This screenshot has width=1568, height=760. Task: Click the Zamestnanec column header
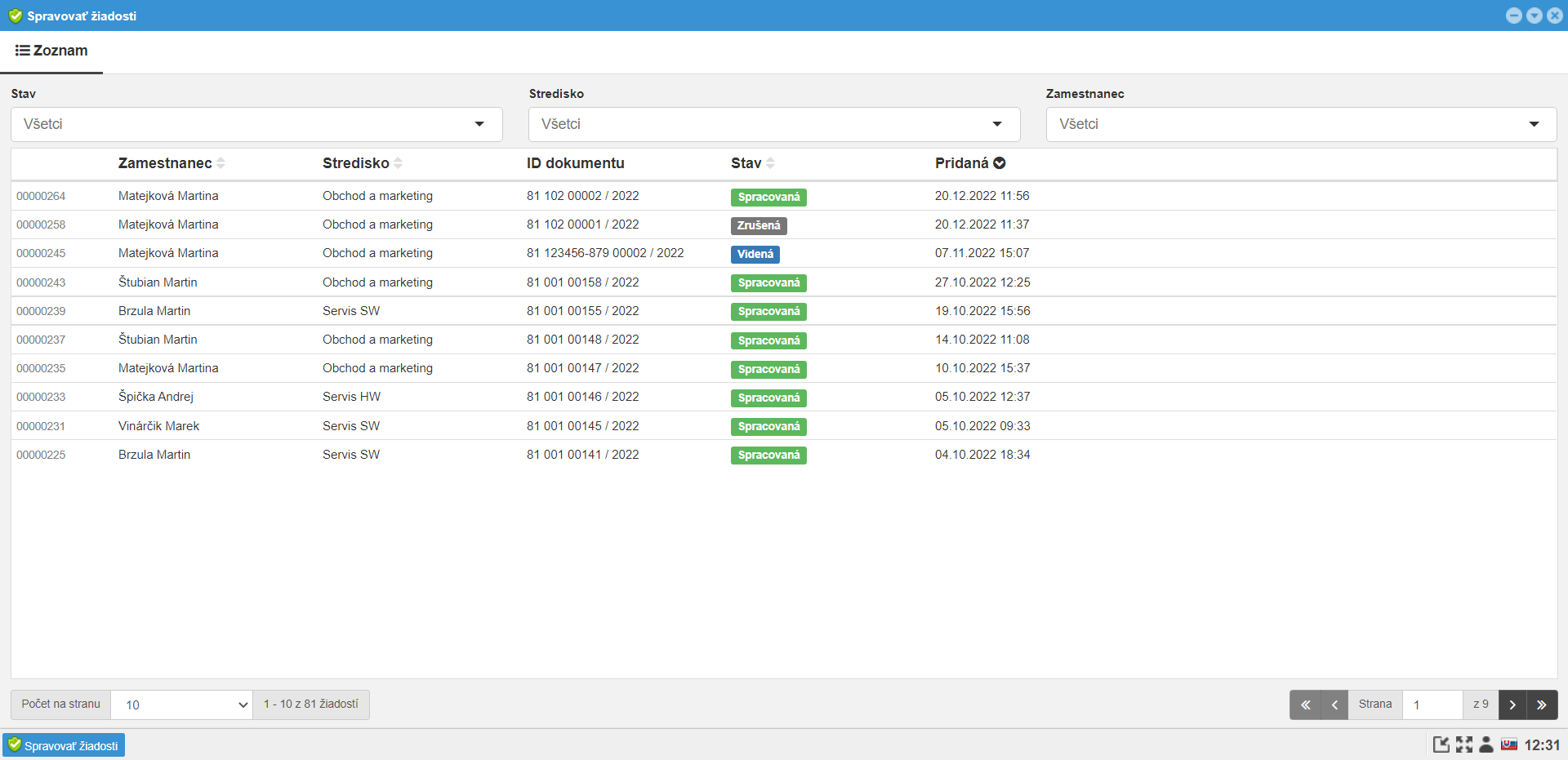click(x=165, y=163)
